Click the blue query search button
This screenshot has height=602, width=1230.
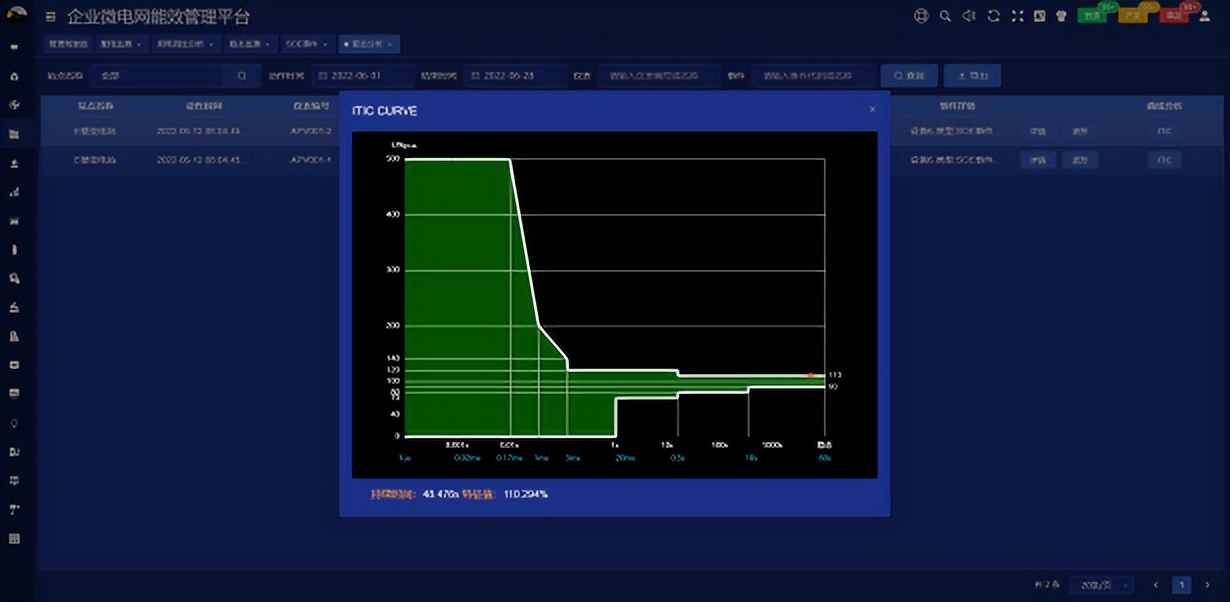tap(909, 76)
